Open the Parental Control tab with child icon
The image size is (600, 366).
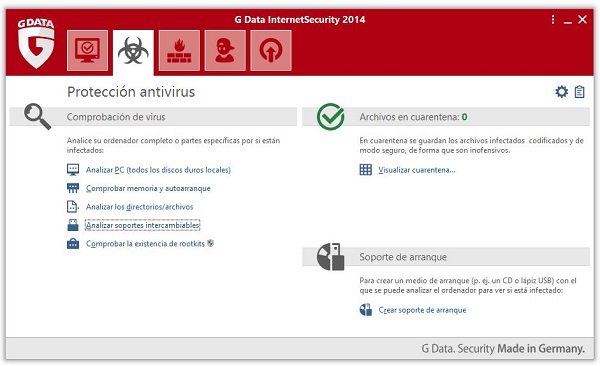[225, 51]
